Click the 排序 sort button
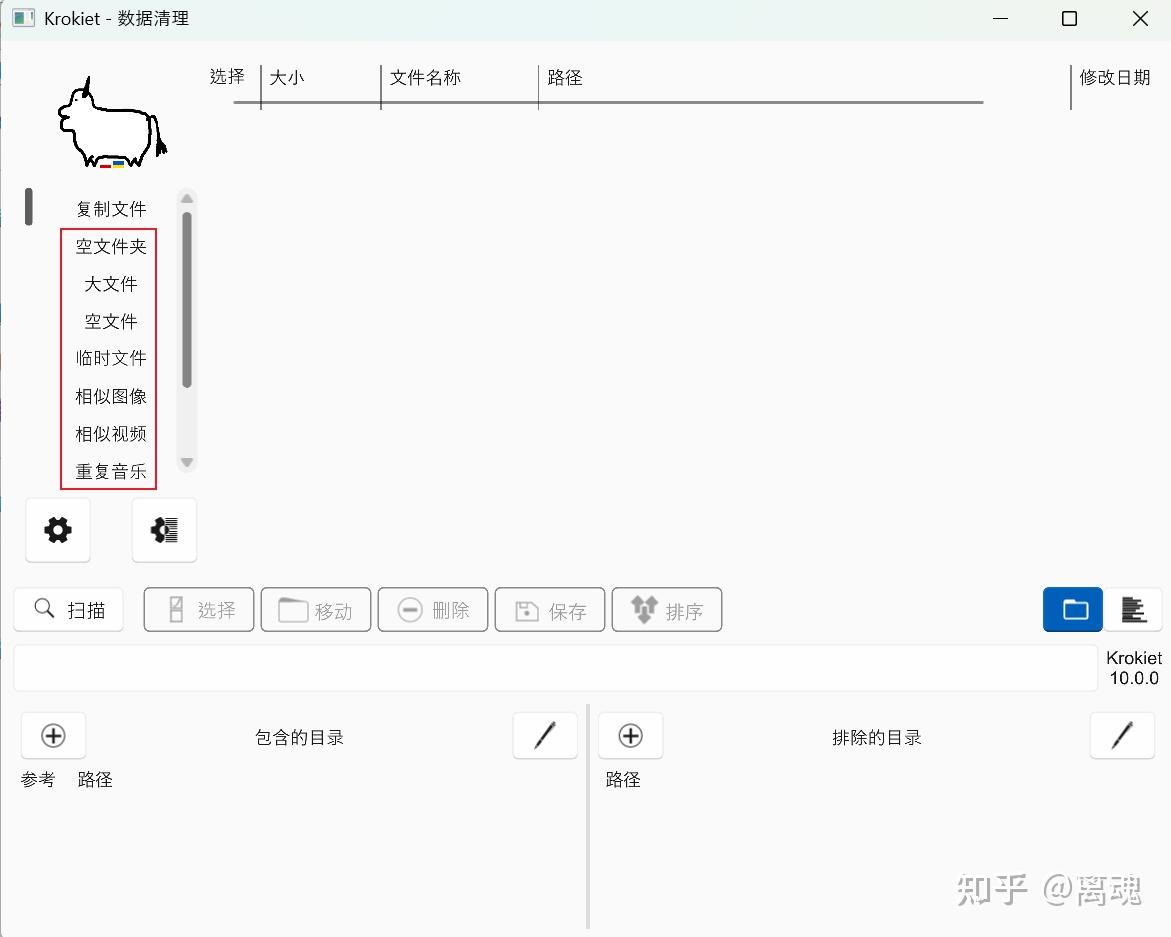 point(667,610)
